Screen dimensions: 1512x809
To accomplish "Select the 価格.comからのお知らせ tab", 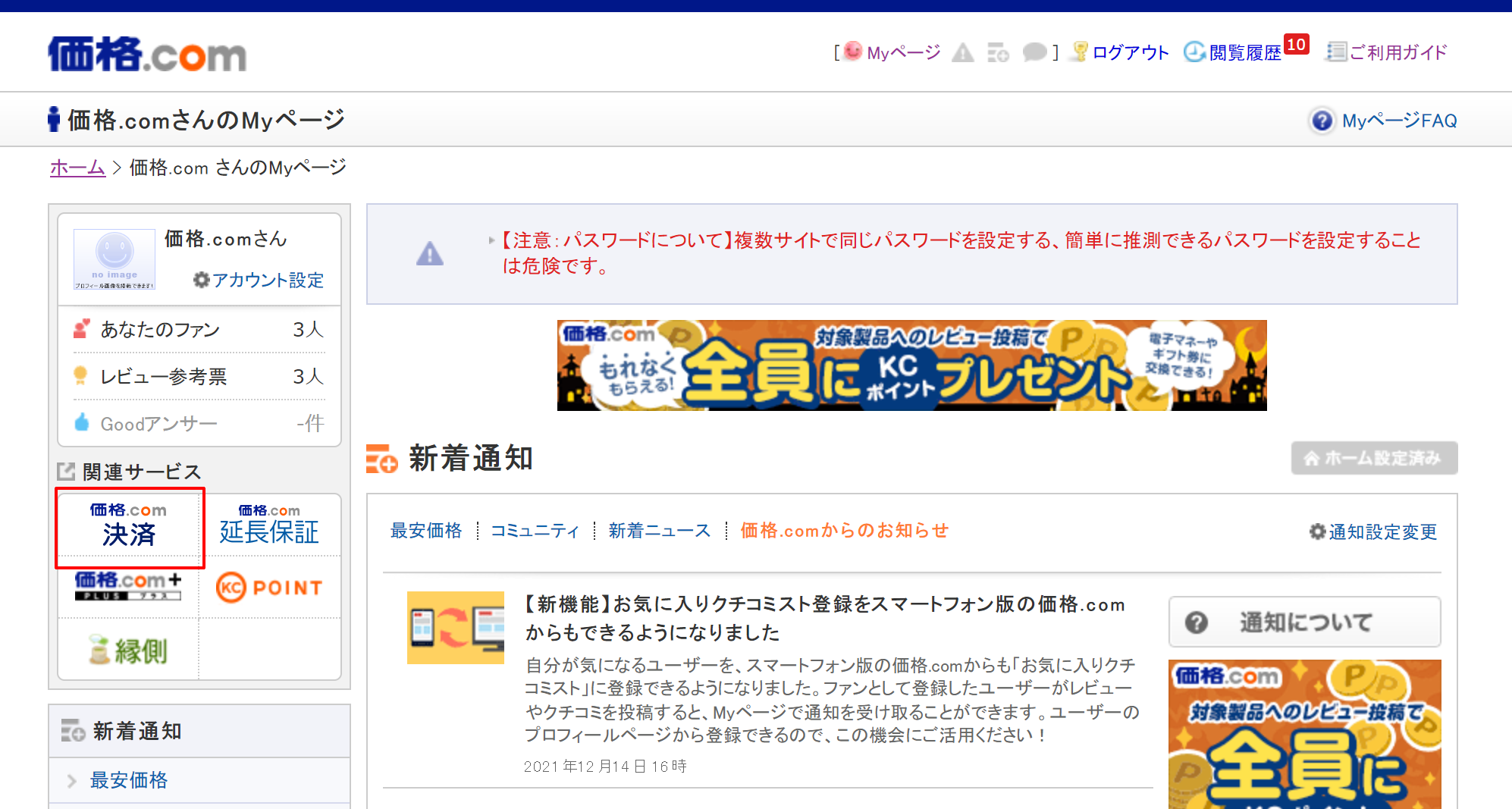I will coord(844,531).
